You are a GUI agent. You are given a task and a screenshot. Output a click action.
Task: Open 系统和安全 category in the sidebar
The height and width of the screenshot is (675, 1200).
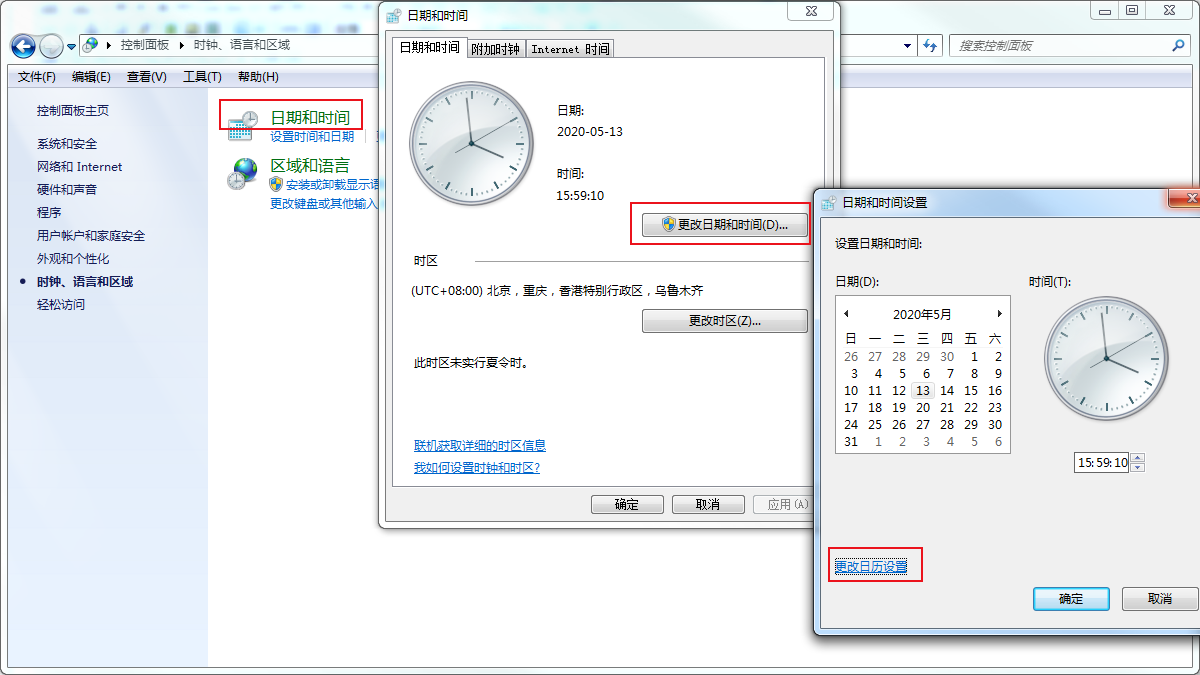pos(67,144)
